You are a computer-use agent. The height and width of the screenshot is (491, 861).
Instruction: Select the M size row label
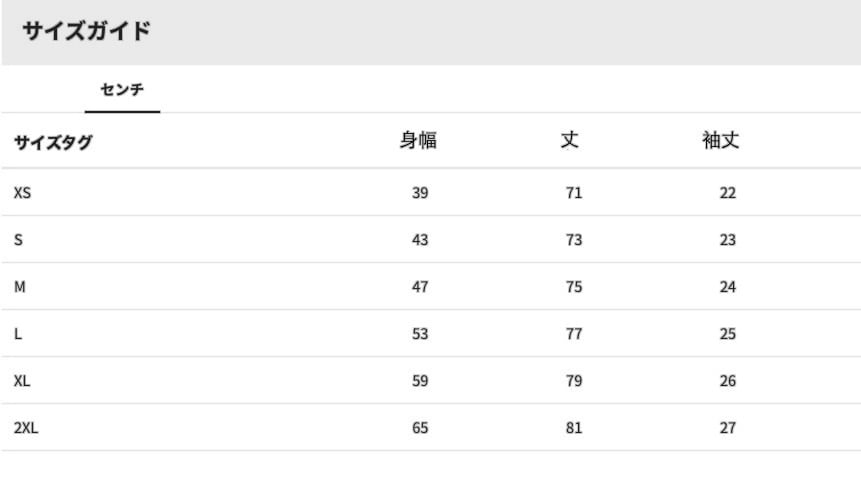[20, 287]
